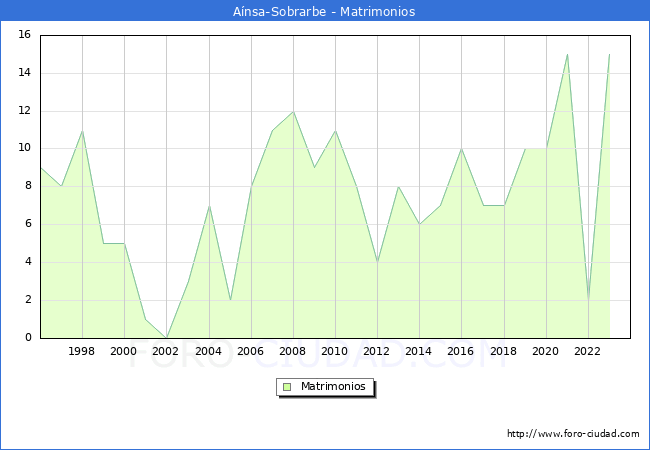
Task: Click the 2021 peak data point at 15
Action: click(x=567, y=54)
